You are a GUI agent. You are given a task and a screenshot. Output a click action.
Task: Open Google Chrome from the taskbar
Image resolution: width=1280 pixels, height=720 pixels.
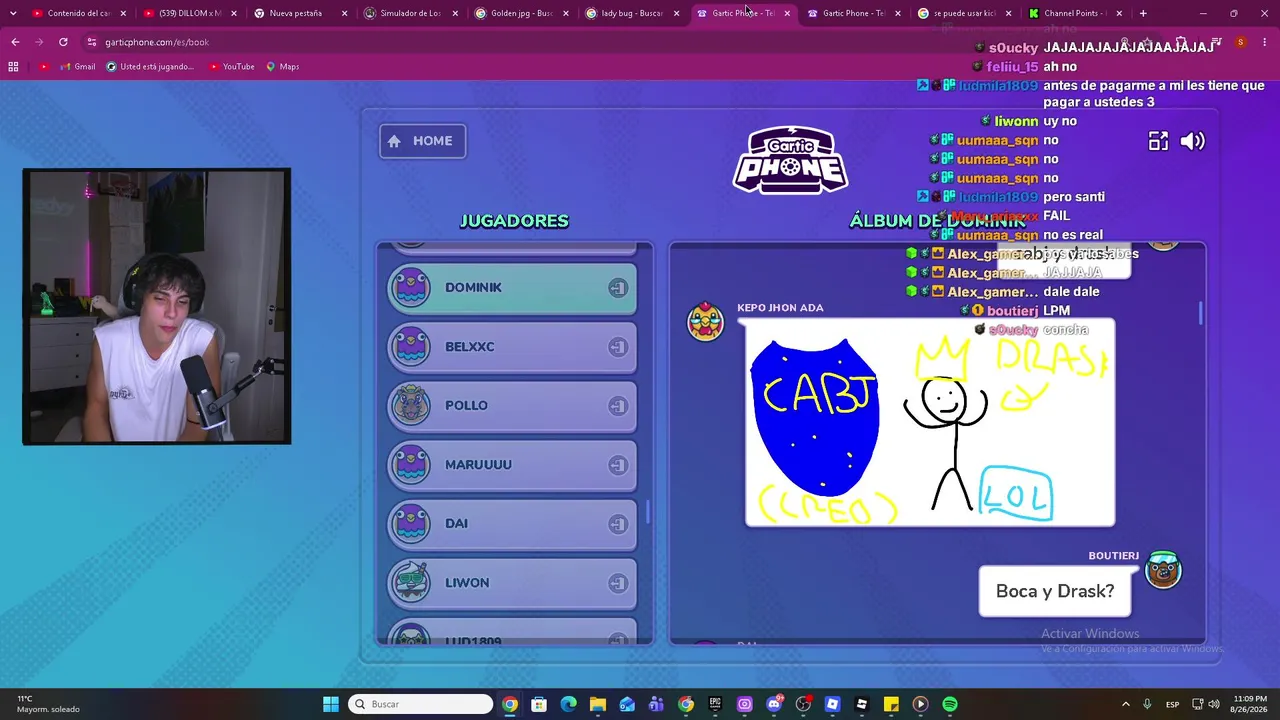click(510, 704)
